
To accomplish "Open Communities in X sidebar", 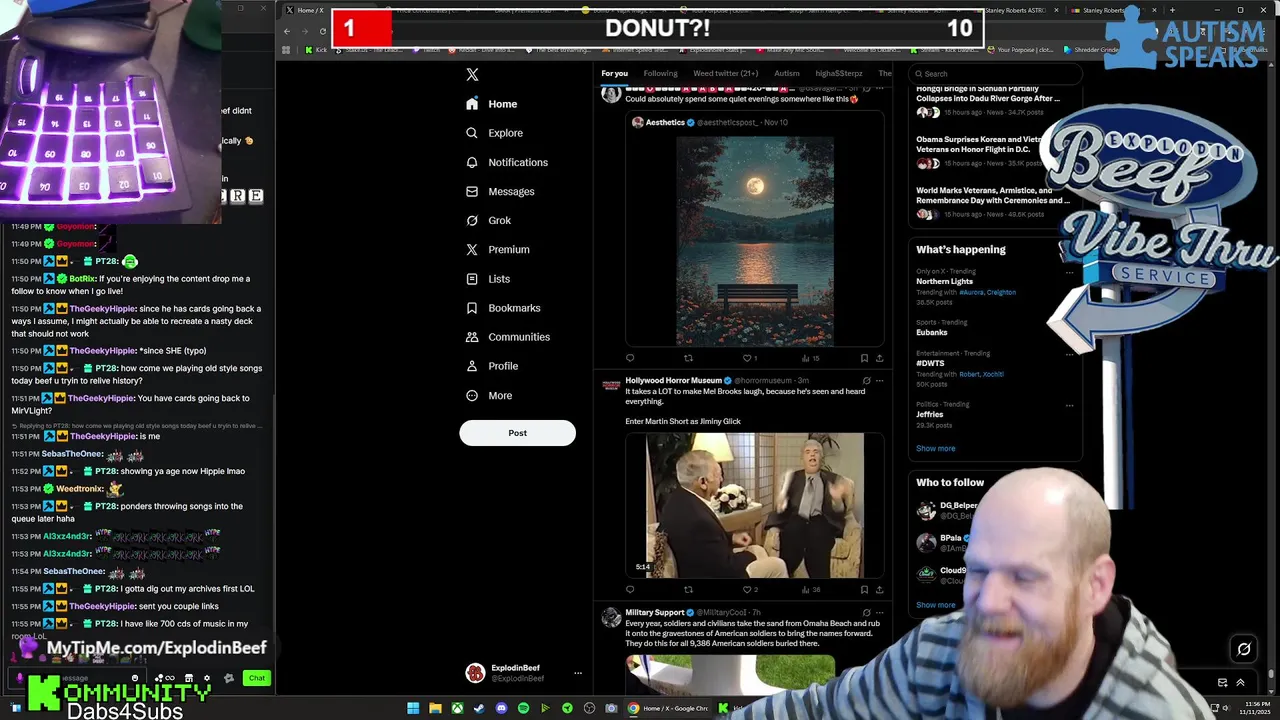I will point(508,337).
